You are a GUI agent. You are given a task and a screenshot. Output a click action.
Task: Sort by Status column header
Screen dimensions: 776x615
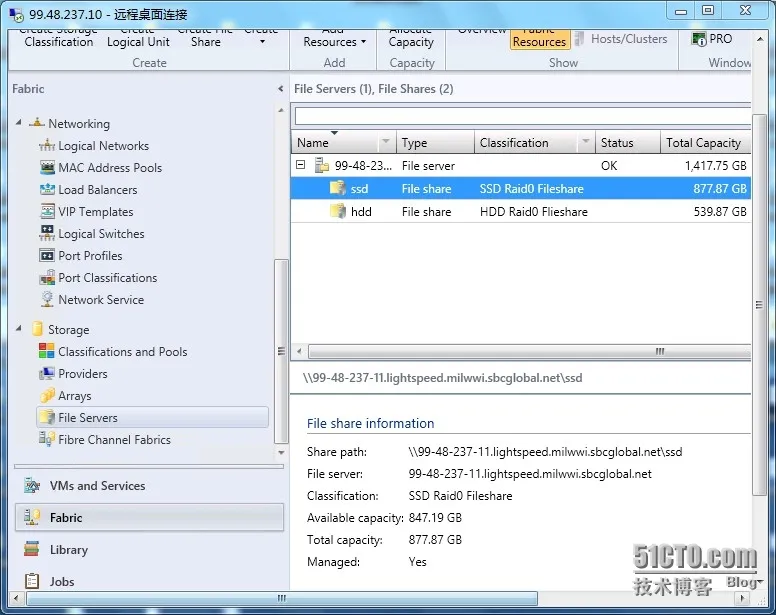(x=628, y=142)
